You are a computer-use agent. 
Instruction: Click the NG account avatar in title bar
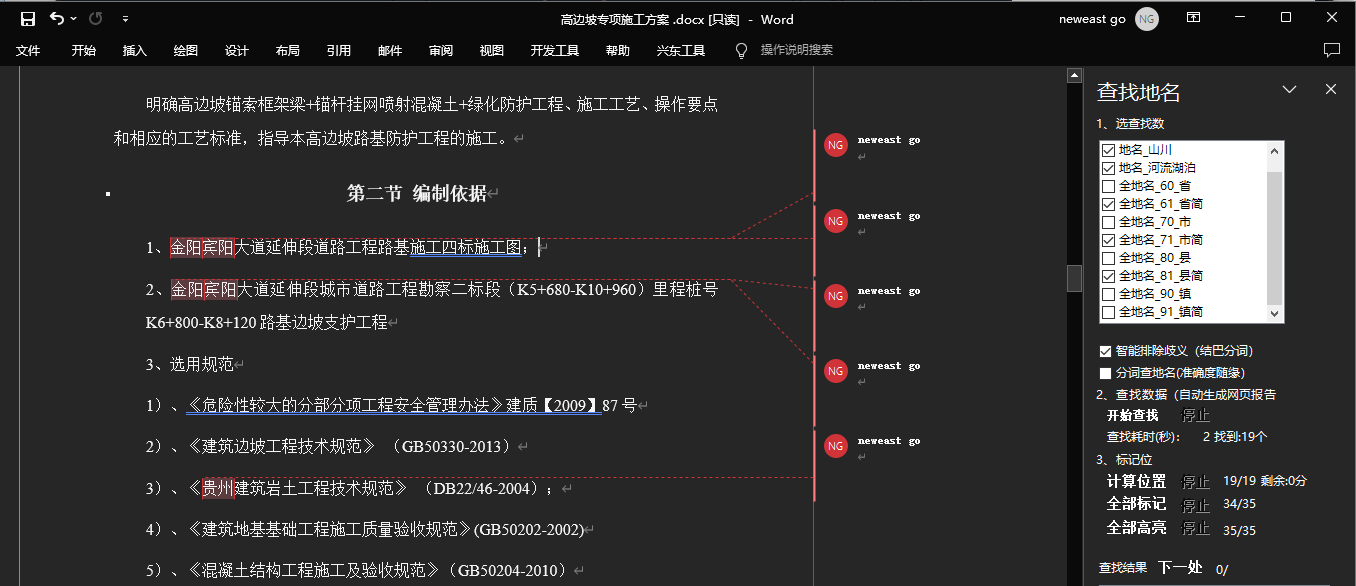1147,19
